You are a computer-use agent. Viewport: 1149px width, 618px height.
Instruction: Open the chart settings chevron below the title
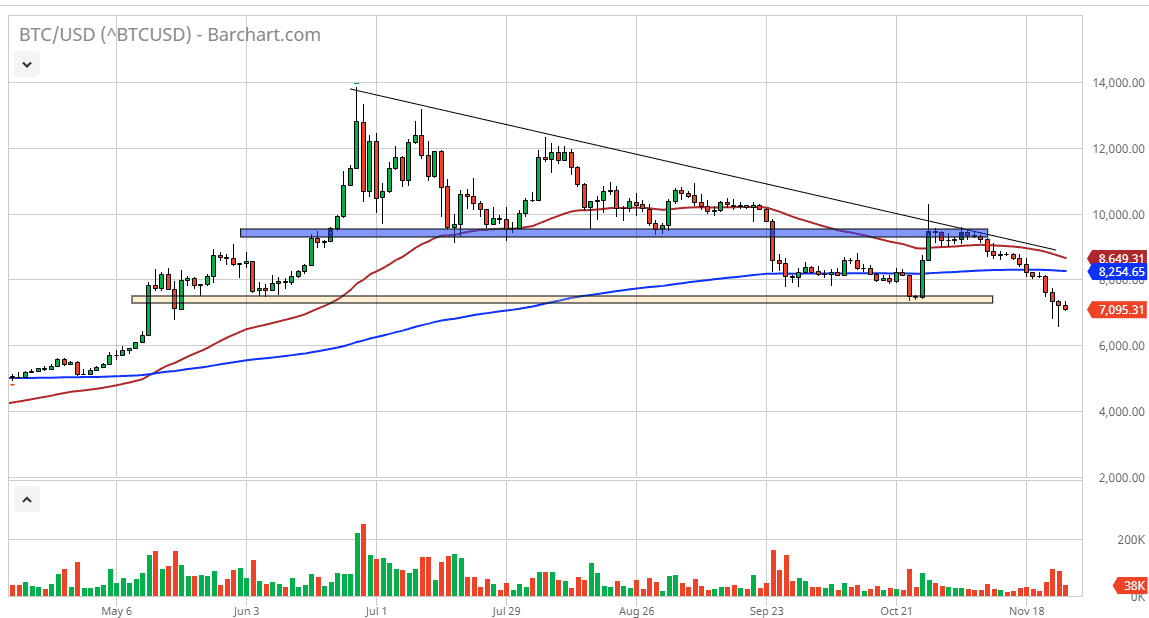(26, 63)
